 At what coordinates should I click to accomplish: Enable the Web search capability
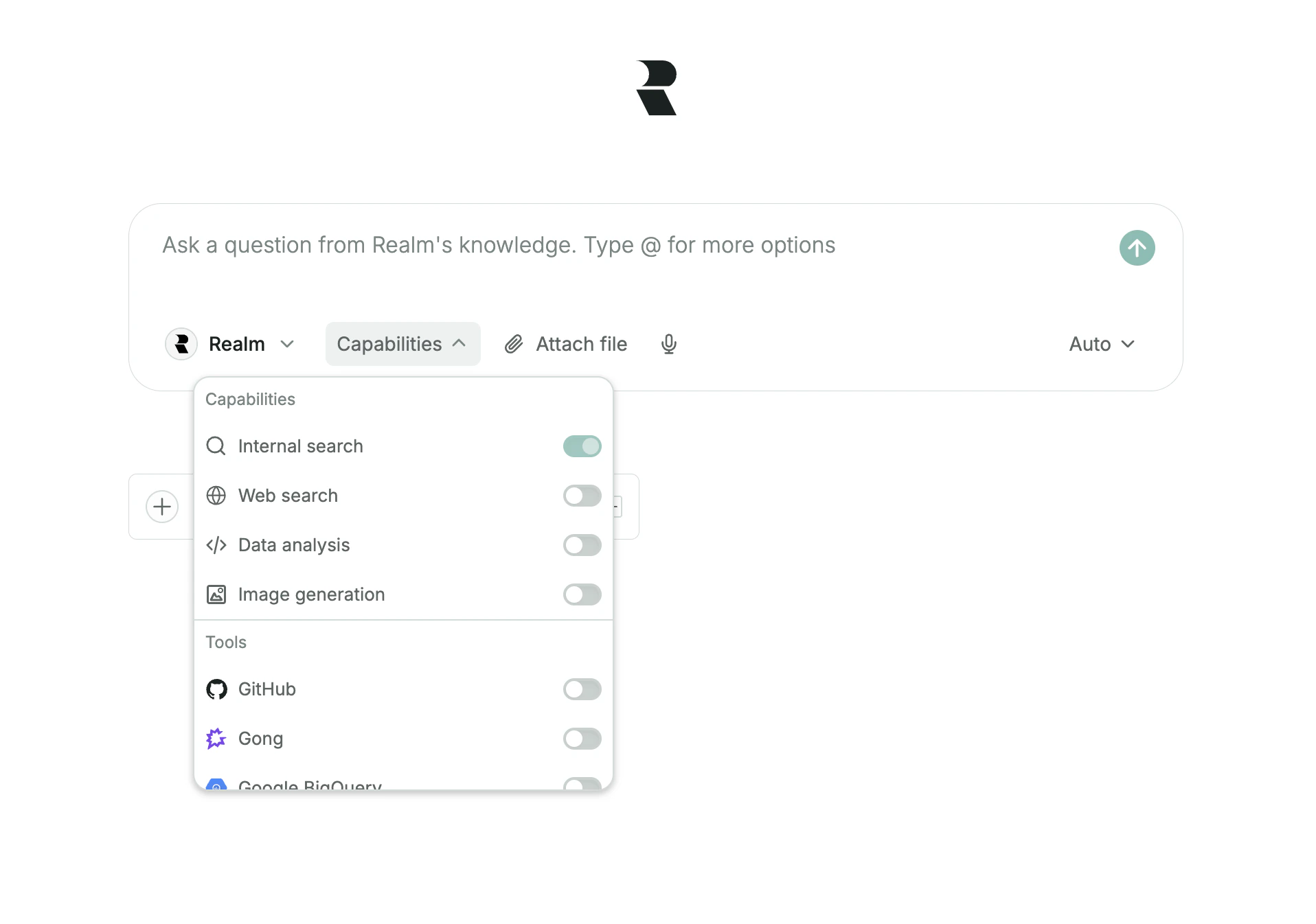(582, 496)
